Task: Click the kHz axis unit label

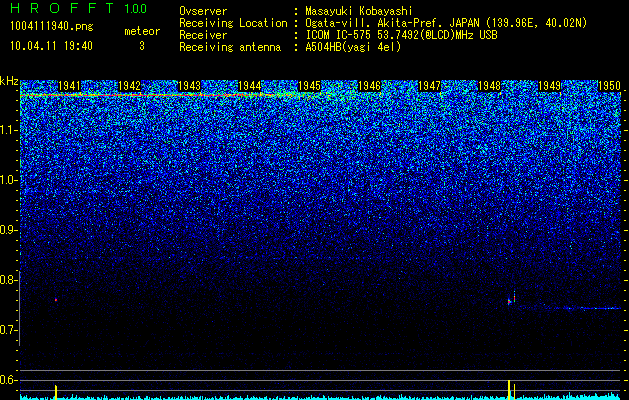Action: coord(9,81)
